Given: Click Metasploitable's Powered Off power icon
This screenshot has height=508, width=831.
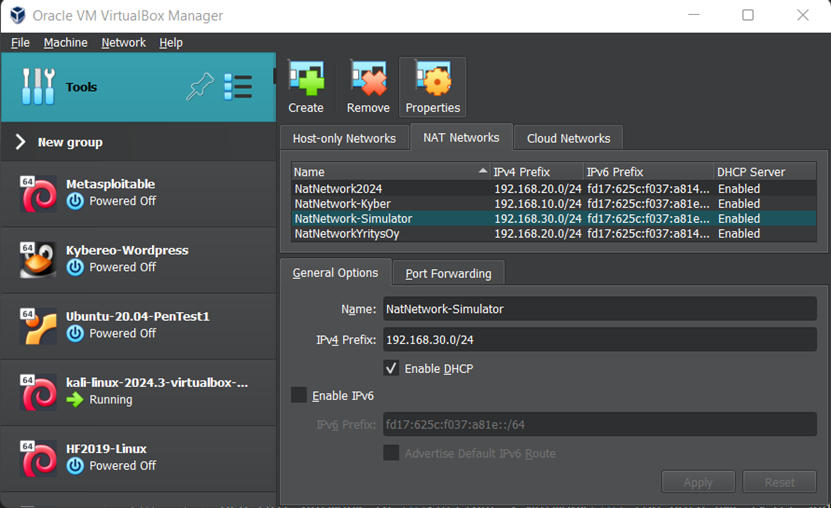Looking at the screenshot, I should pyautogui.click(x=75, y=201).
